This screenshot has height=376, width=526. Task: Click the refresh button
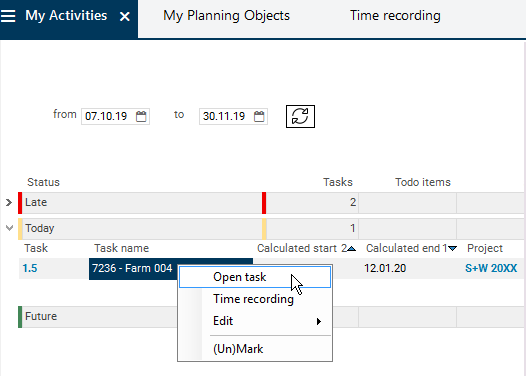pyautogui.click(x=300, y=116)
